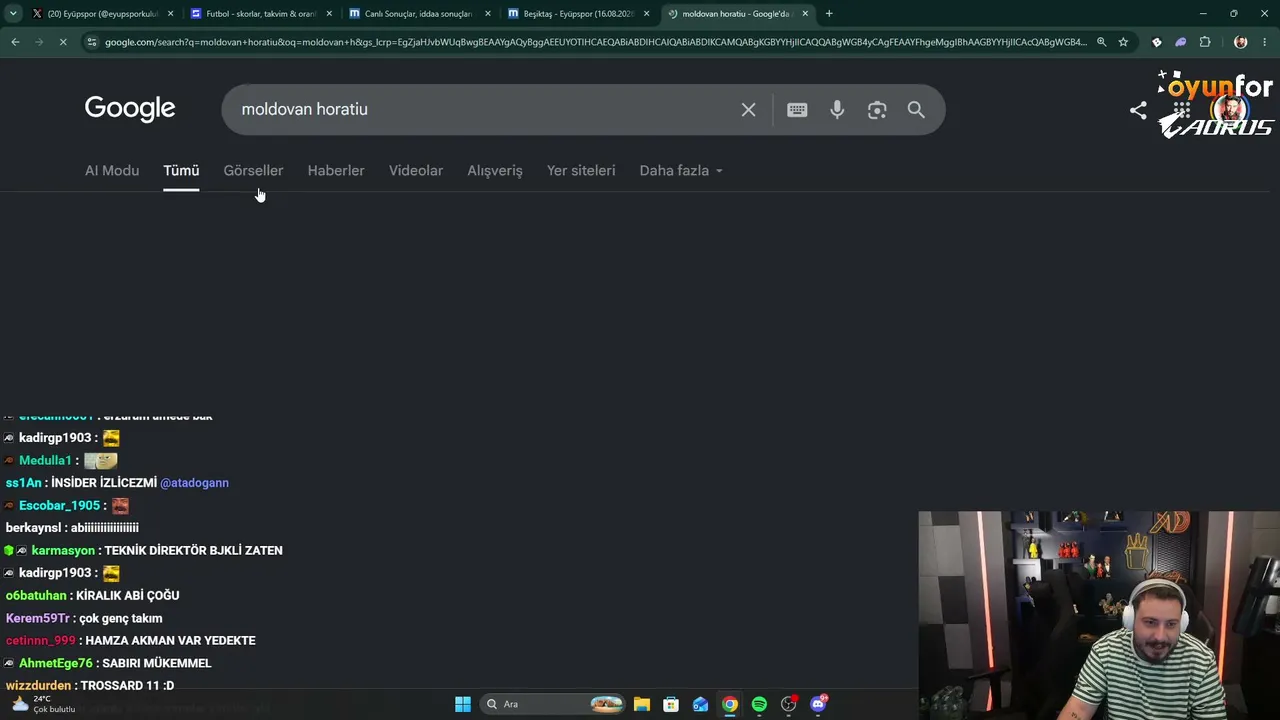Image resolution: width=1280 pixels, height=720 pixels.
Task: Open the zoom level magnifier in address bar
Action: coord(1101,42)
